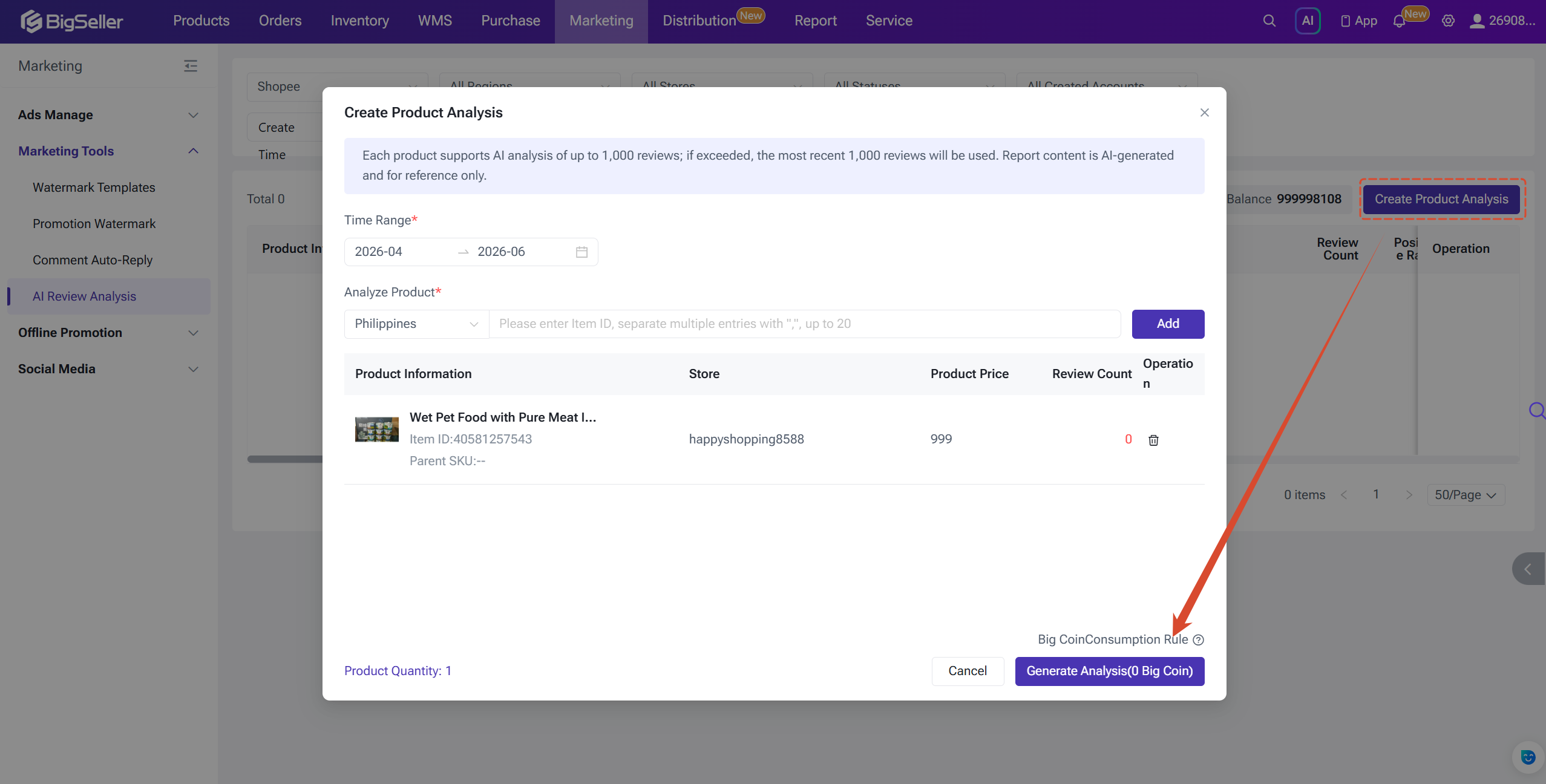The width and height of the screenshot is (1546, 784).
Task: Click the start date 2026-04 field
Action: tap(379, 252)
